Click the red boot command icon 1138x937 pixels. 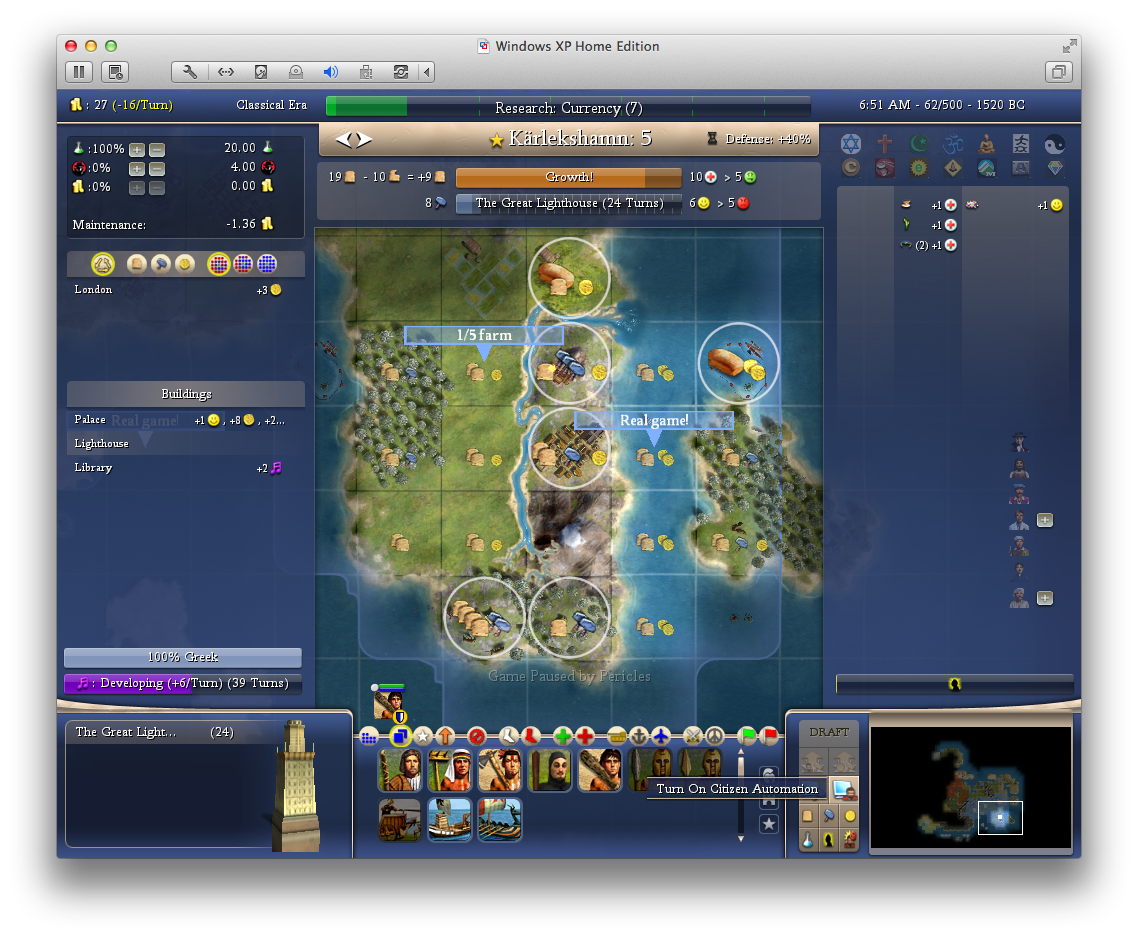(531, 736)
